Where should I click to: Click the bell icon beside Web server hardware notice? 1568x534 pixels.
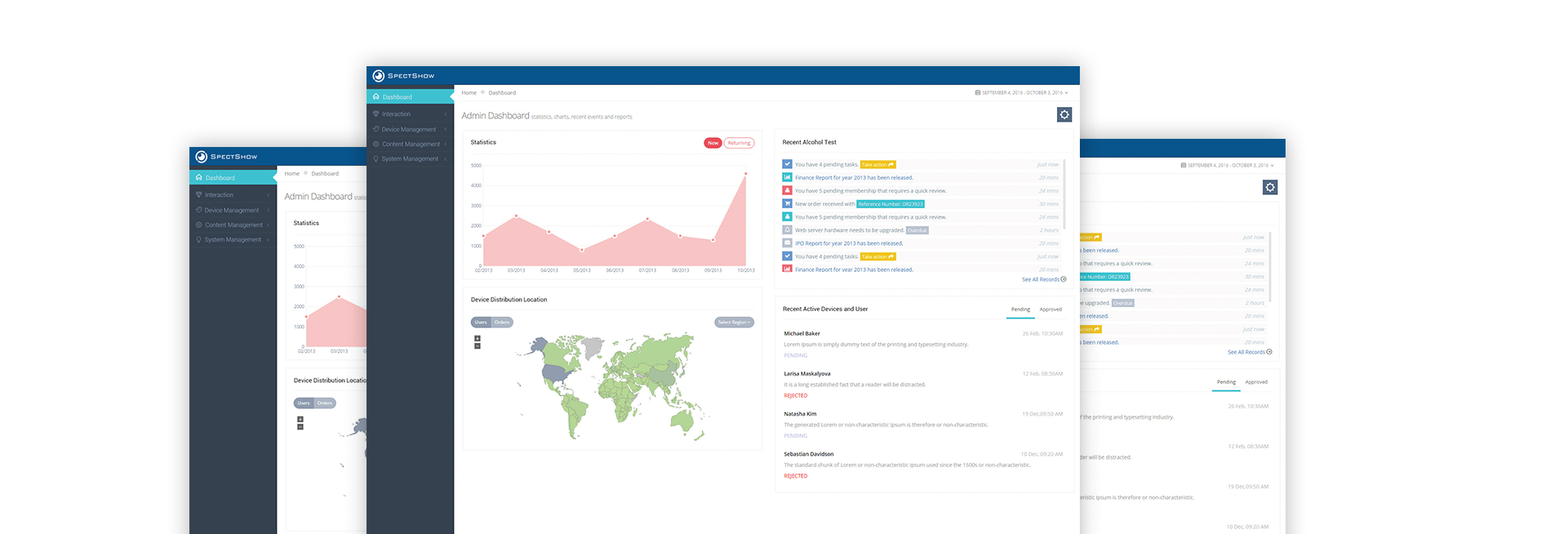pyautogui.click(x=787, y=229)
